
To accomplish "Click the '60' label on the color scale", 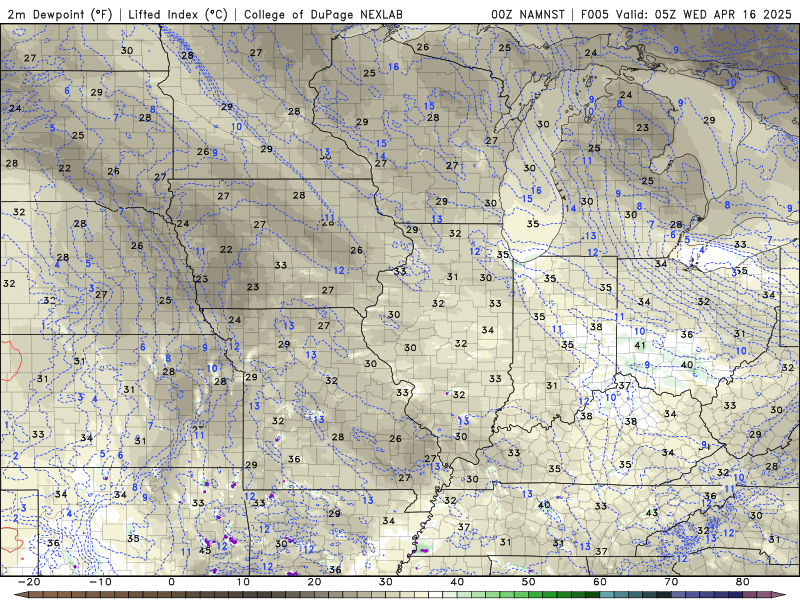I will tap(600, 582).
